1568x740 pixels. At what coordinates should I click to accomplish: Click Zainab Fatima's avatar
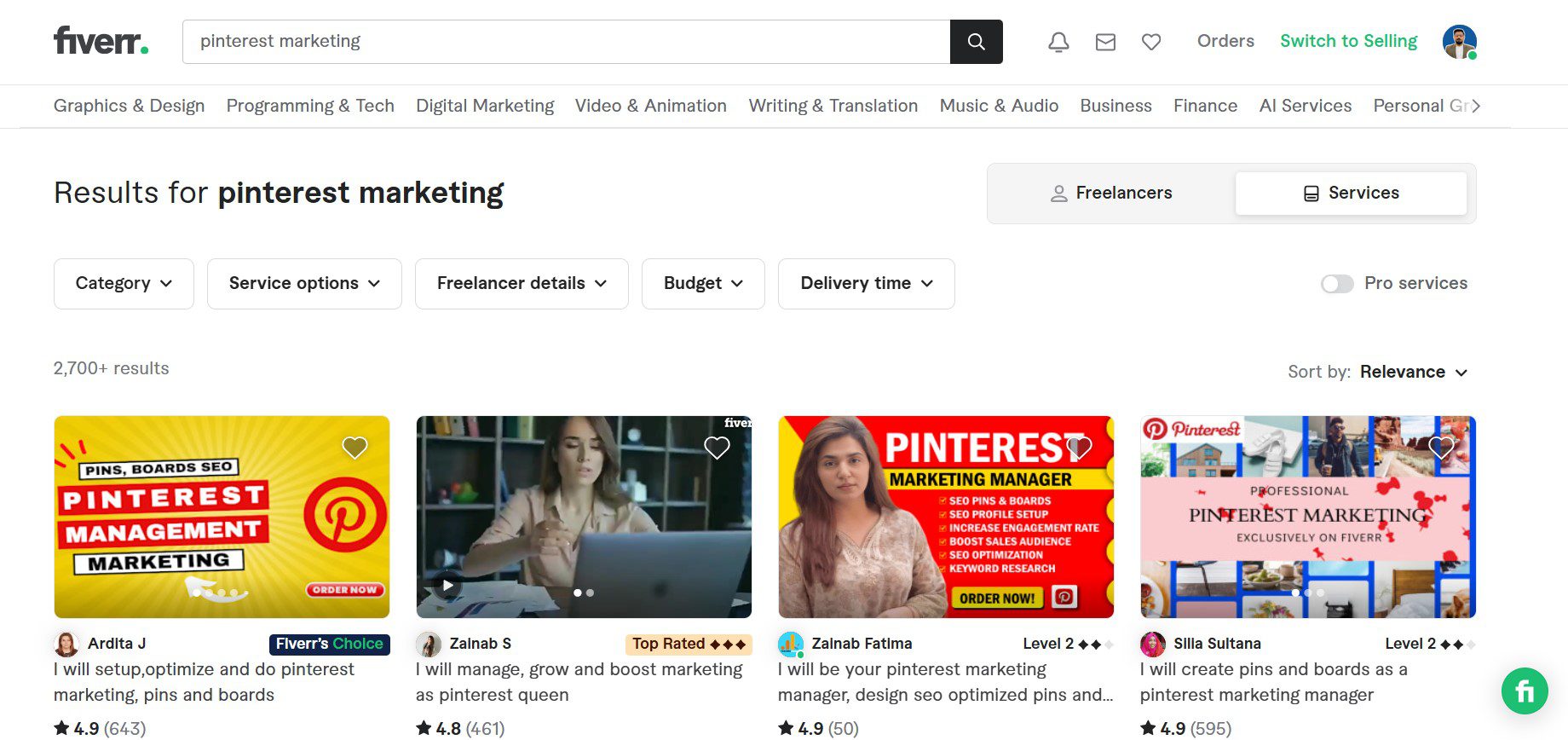[790, 644]
